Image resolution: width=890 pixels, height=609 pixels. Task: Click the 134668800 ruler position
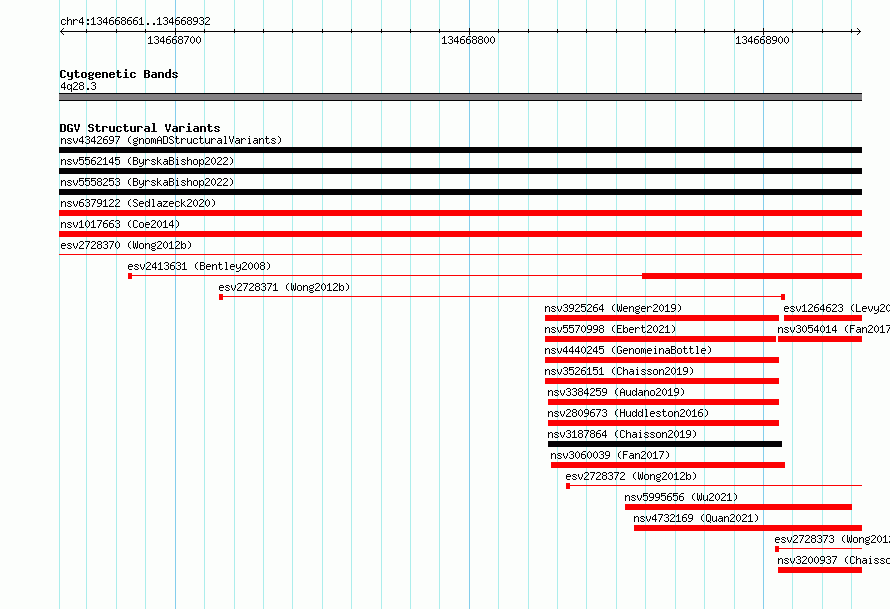[468, 40]
